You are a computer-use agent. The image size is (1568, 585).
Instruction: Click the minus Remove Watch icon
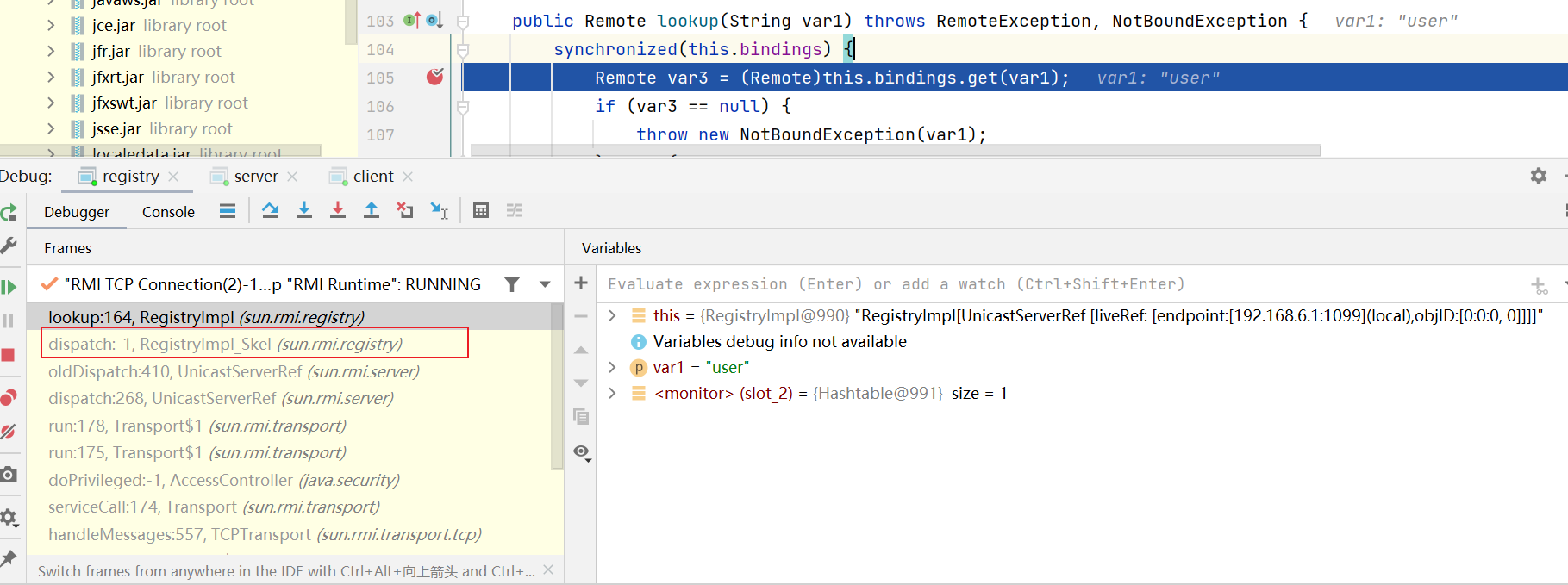(581, 316)
